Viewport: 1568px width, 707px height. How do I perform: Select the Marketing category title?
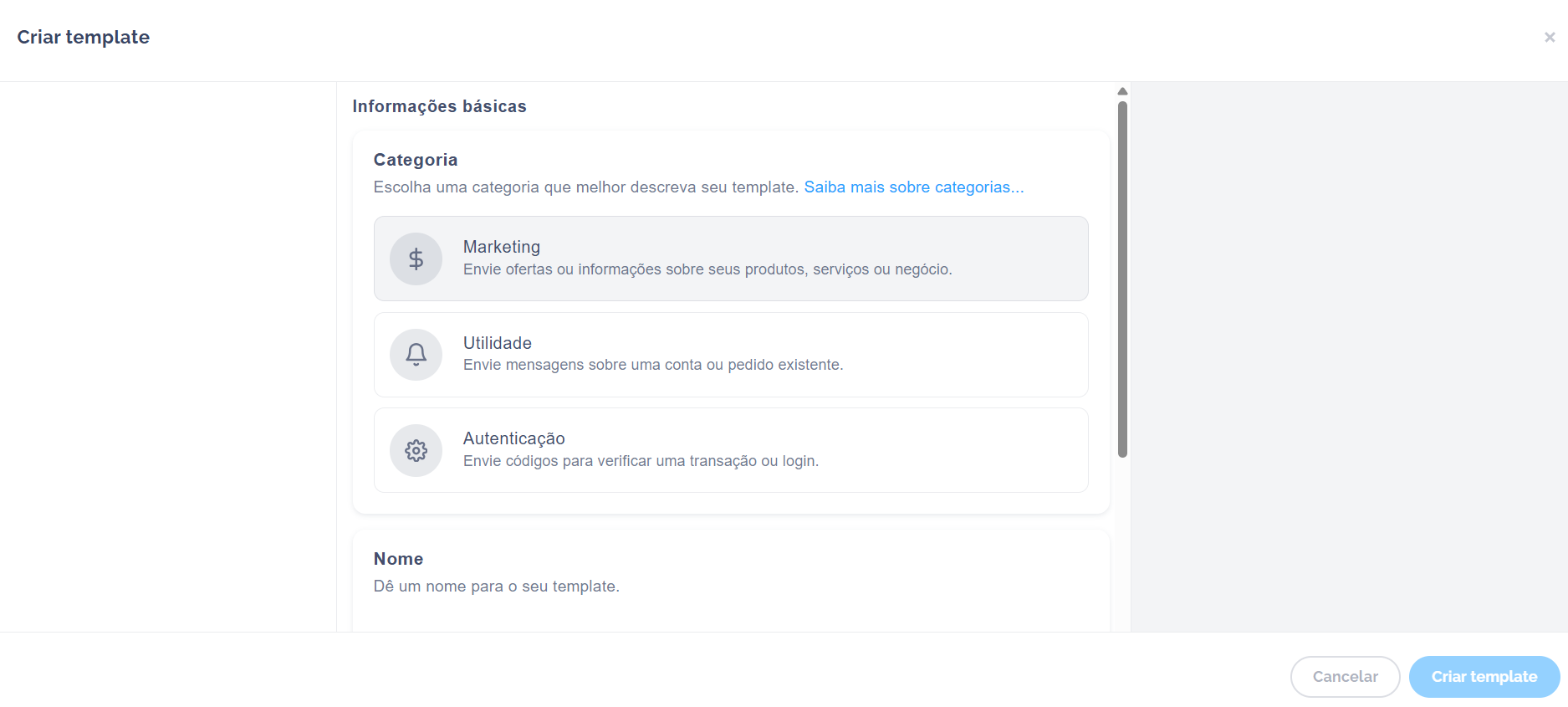click(x=502, y=247)
